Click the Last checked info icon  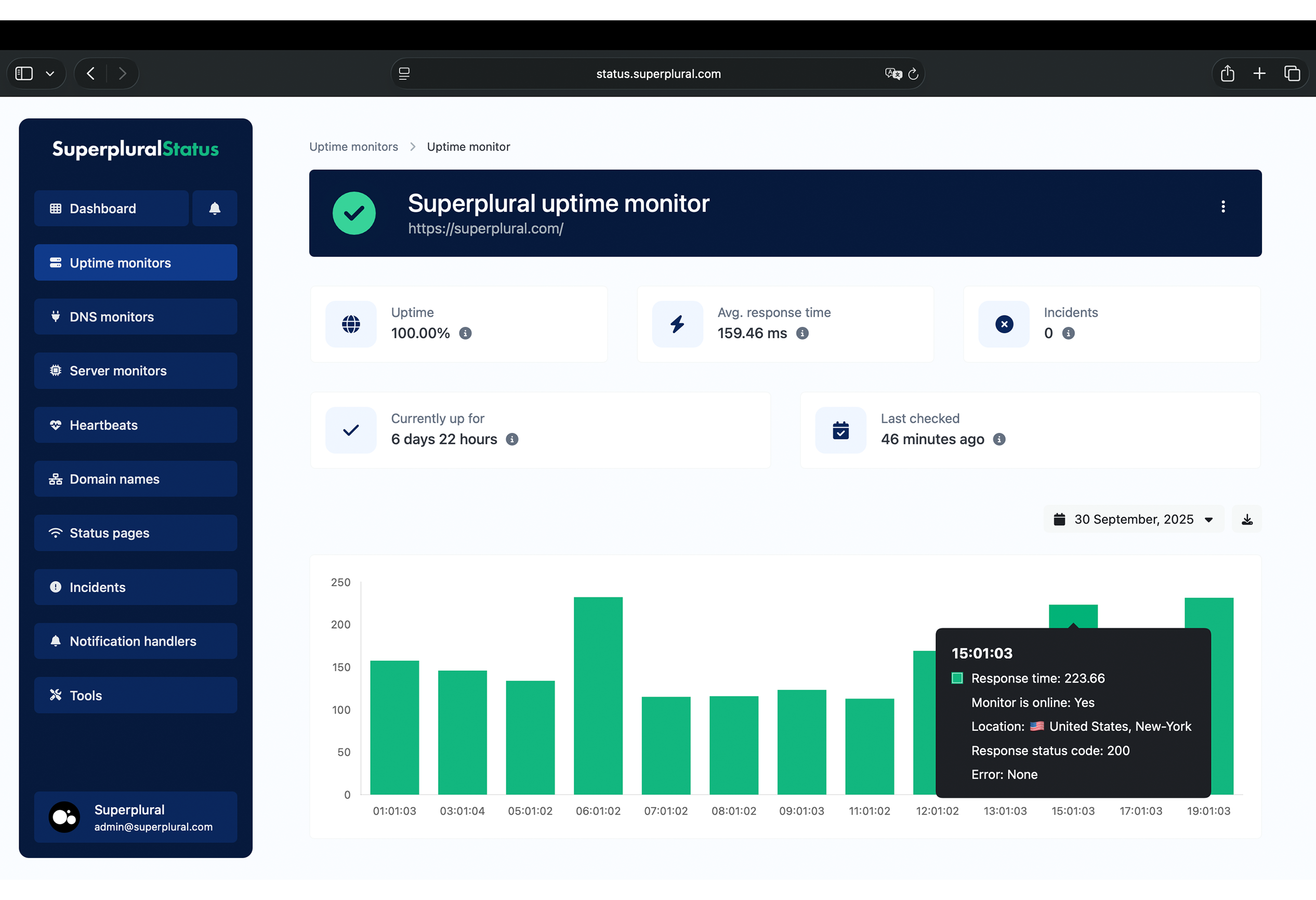(x=999, y=439)
